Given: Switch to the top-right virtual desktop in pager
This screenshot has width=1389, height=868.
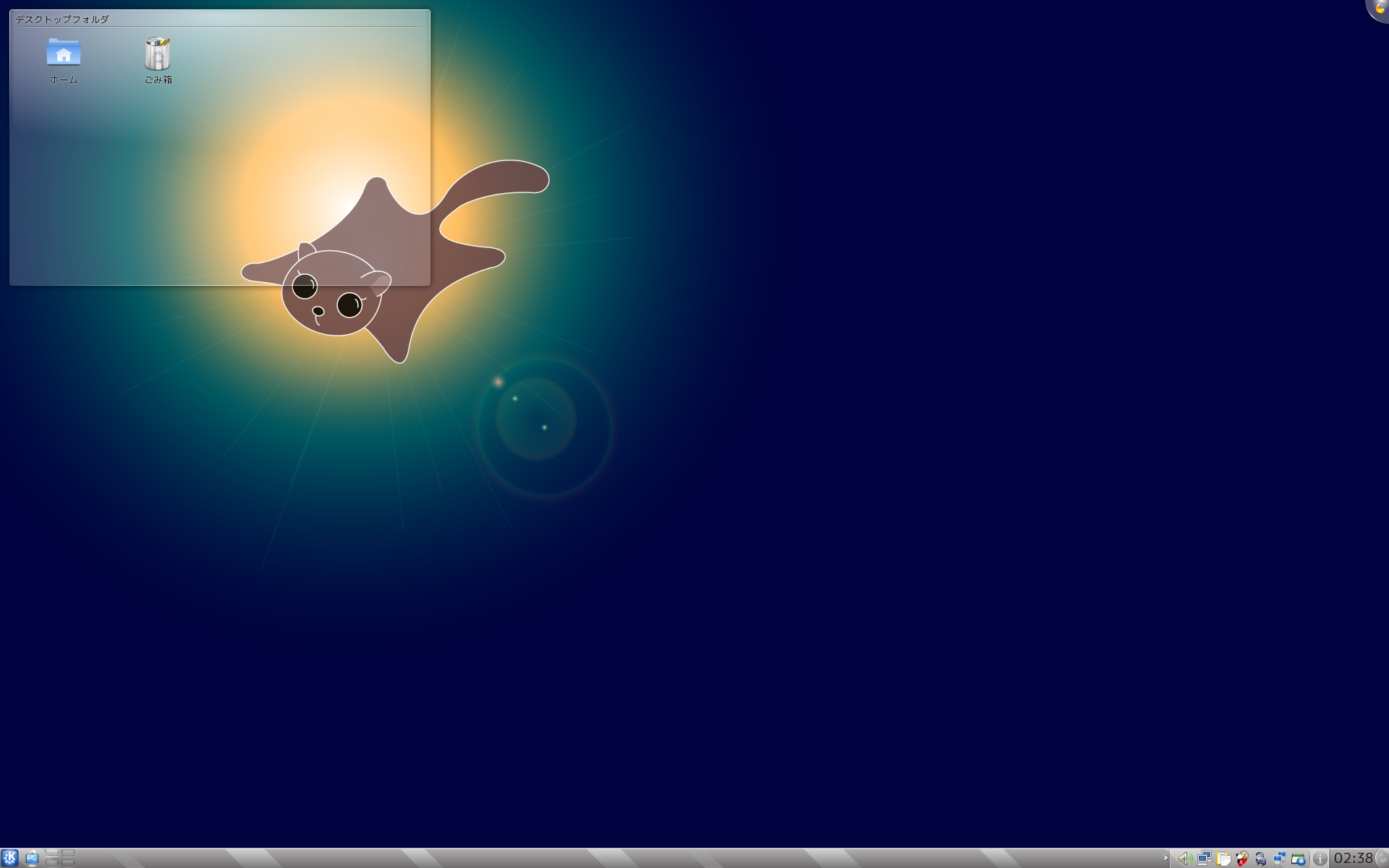Looking at the screenshot, I should pyautogui.click(x=68, y=854).
